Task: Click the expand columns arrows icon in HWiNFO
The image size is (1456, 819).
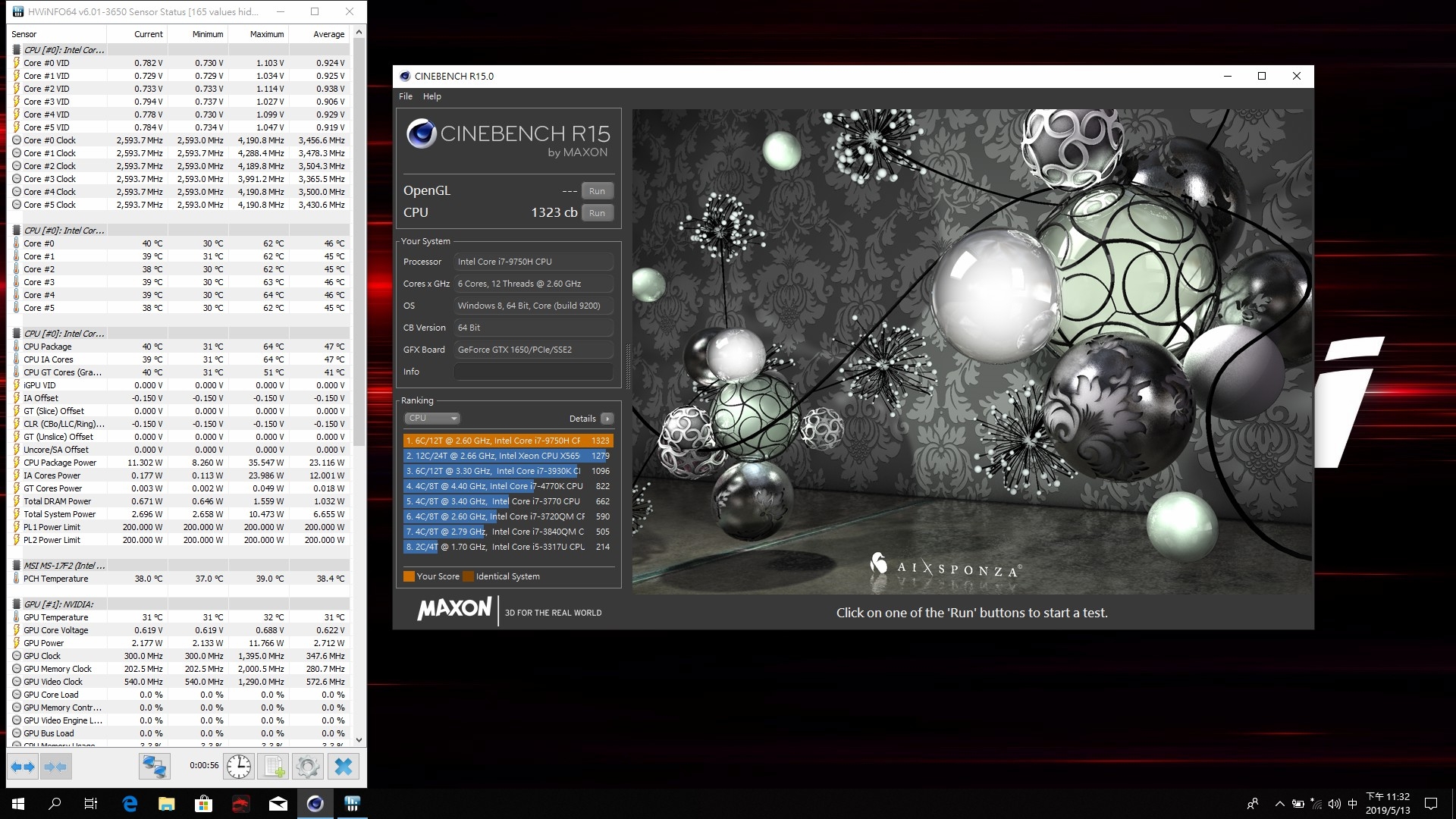Action: click(23, 767)
